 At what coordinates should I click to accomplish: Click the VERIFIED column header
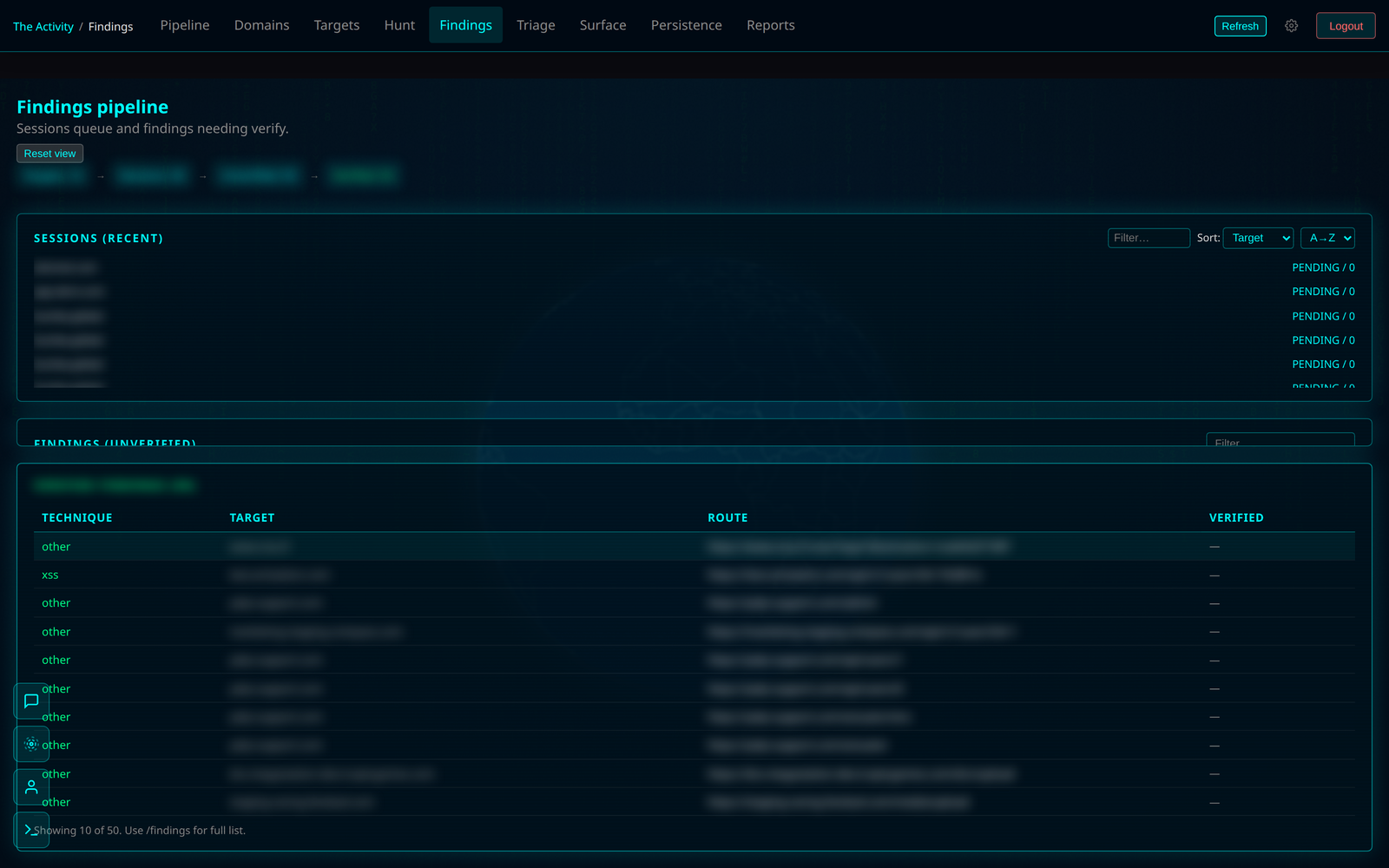tap(1236, 517)
